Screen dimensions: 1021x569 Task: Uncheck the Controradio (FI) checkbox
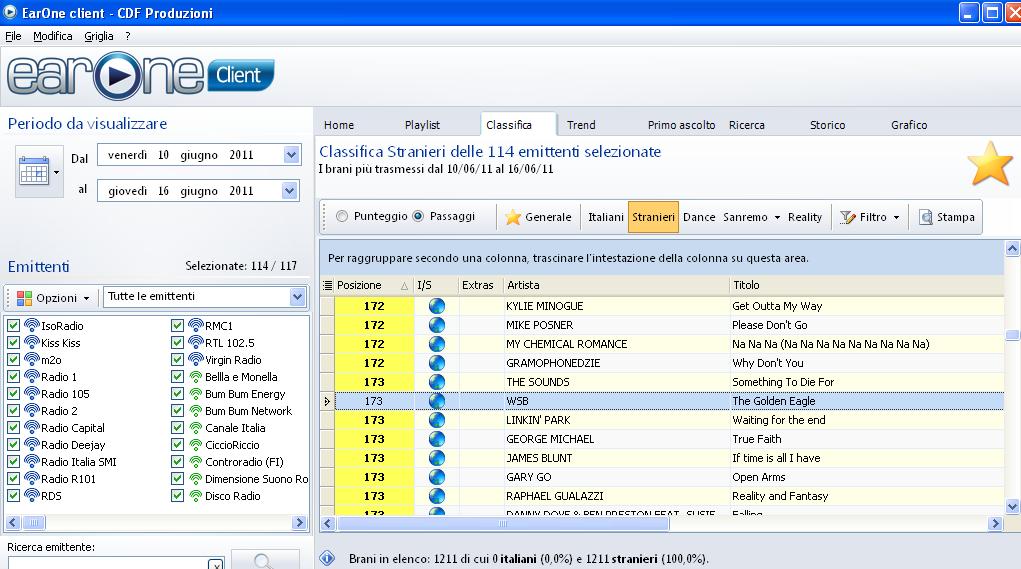177,461
